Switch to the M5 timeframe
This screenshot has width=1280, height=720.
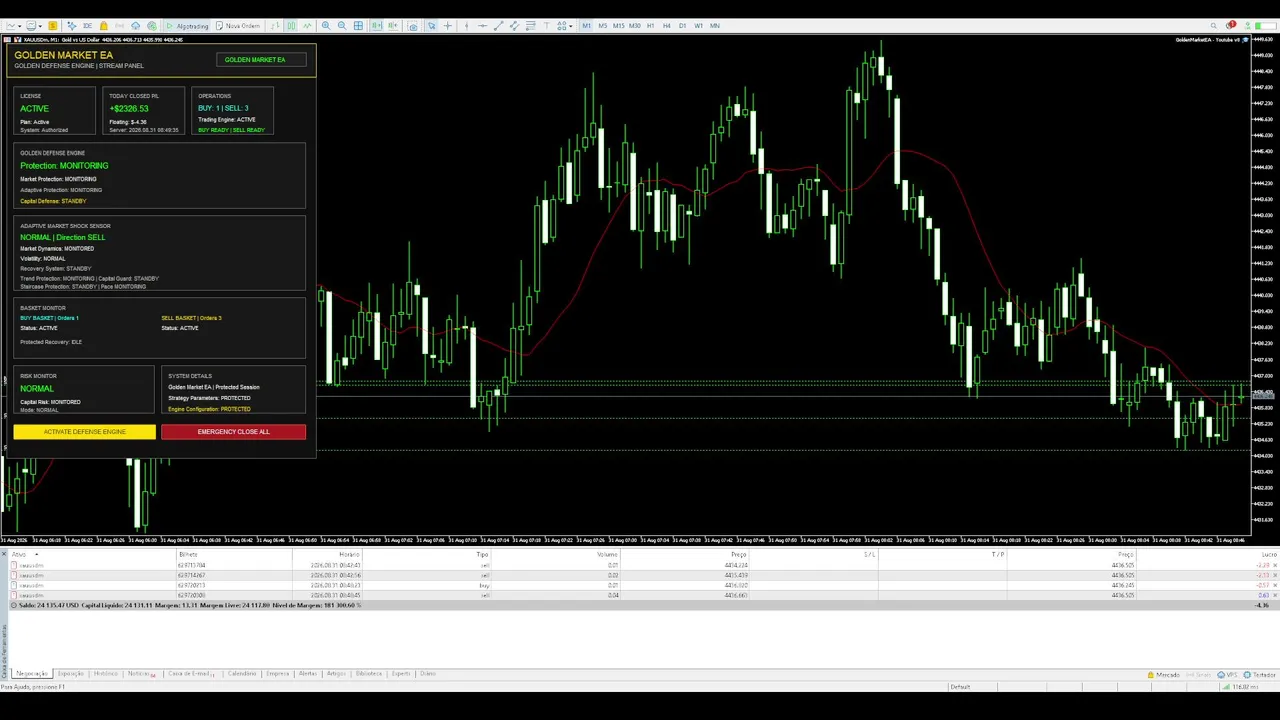point(603,25)
